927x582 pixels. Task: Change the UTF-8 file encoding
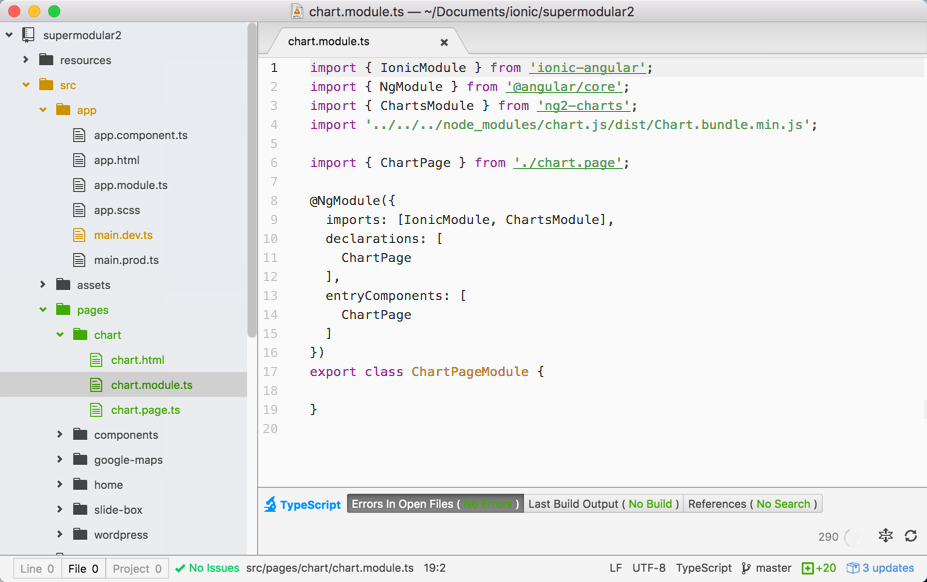coord(649,568)
